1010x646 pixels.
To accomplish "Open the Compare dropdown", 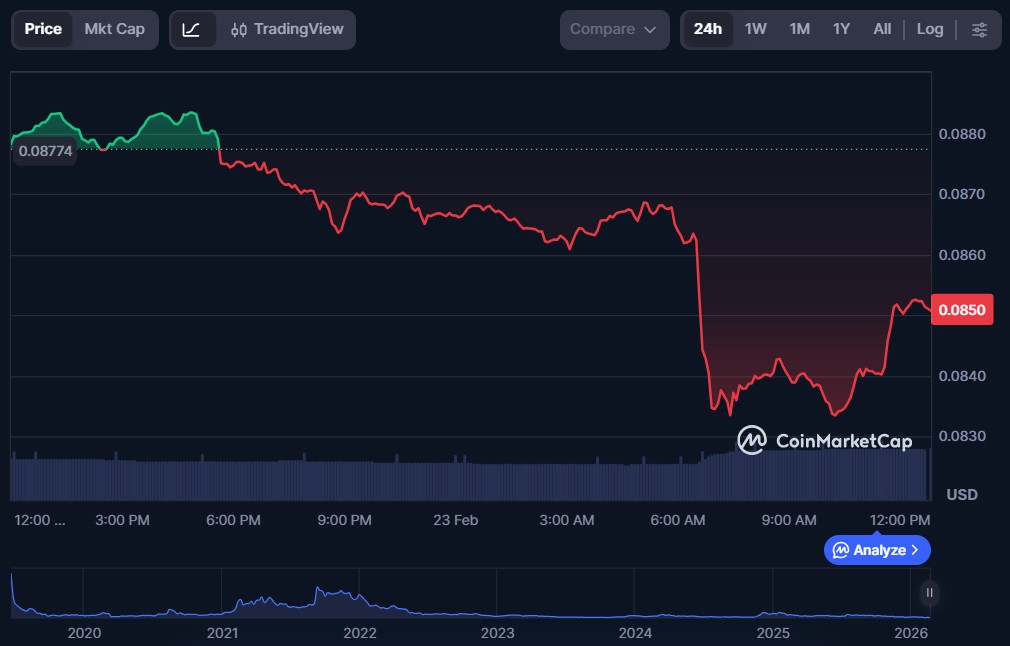I will 613,29.
